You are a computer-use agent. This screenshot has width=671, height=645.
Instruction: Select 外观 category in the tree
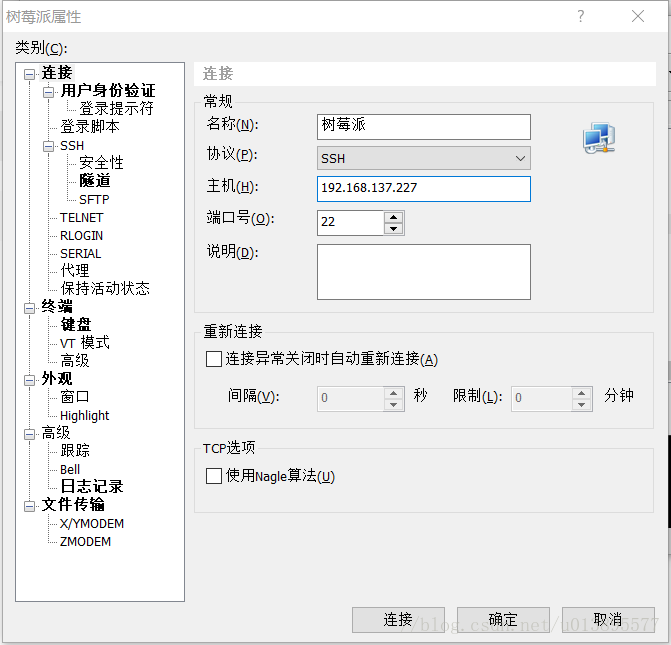pyautogui.click(x=57, y=379)
